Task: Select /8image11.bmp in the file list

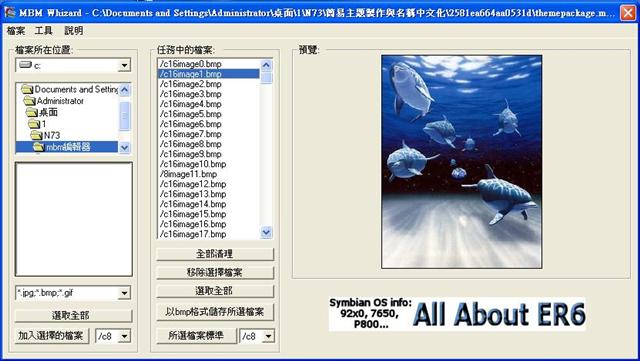Action: pyautogui.click(x=209, y=174)
